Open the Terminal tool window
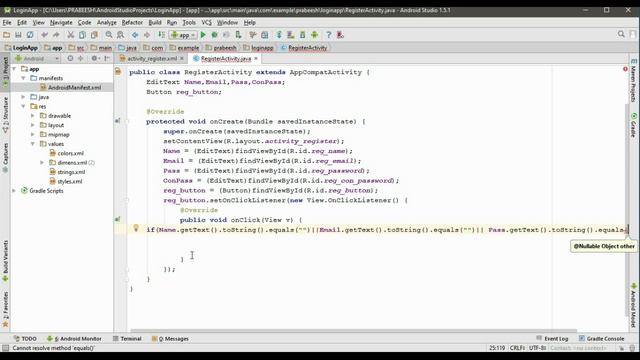The image size is (640, 360). point(127,338)
